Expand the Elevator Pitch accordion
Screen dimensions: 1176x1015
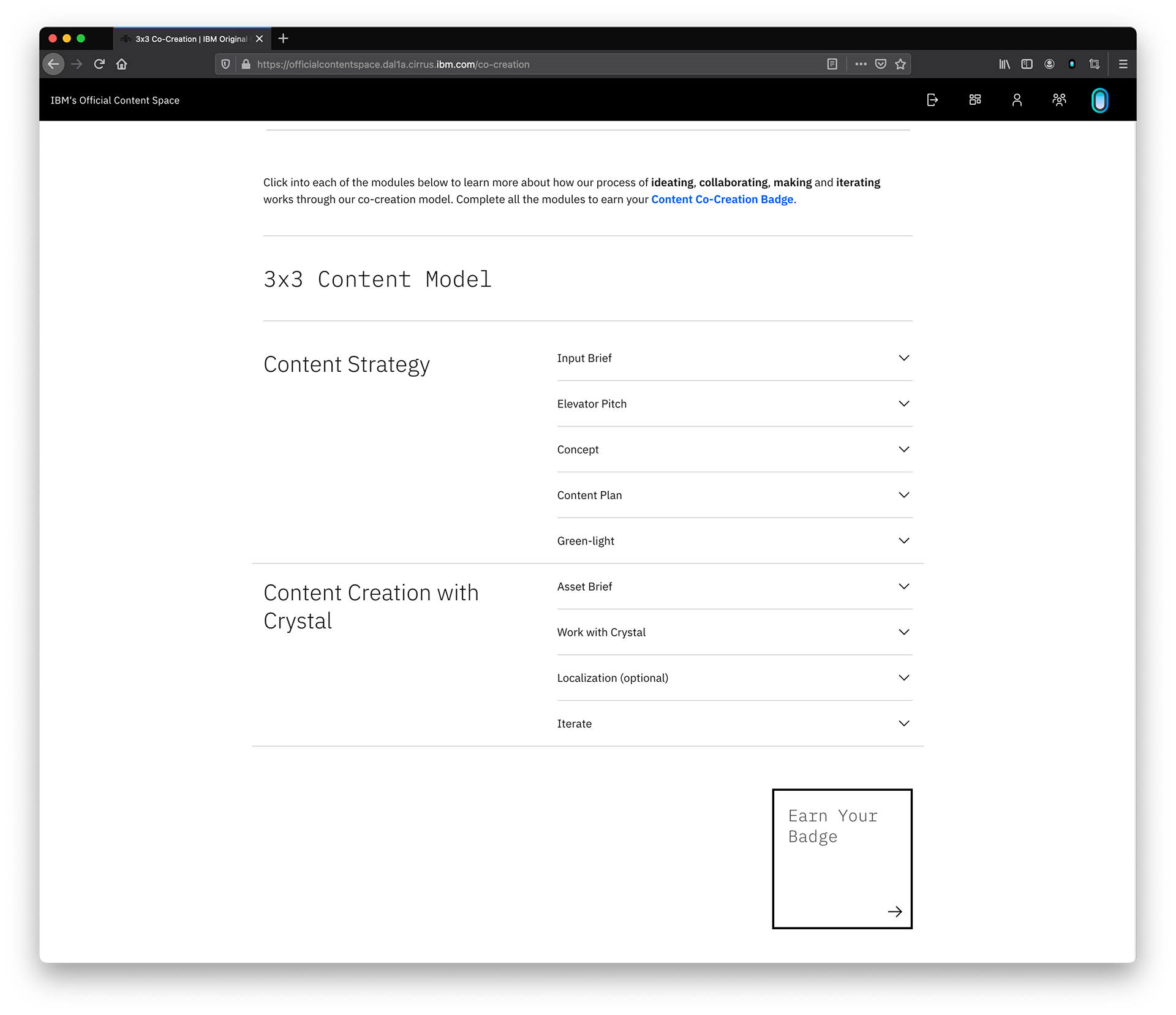[x=734, y=404]
